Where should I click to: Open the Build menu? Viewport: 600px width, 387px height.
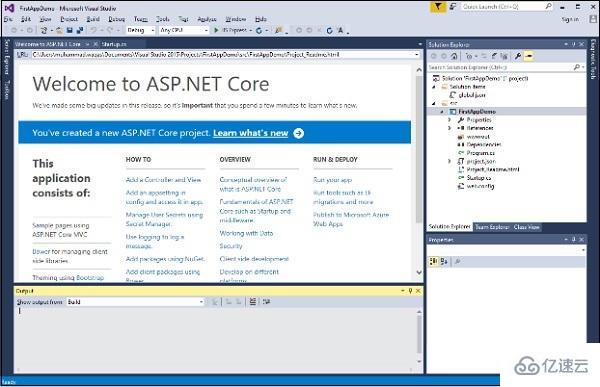point(93,19)
